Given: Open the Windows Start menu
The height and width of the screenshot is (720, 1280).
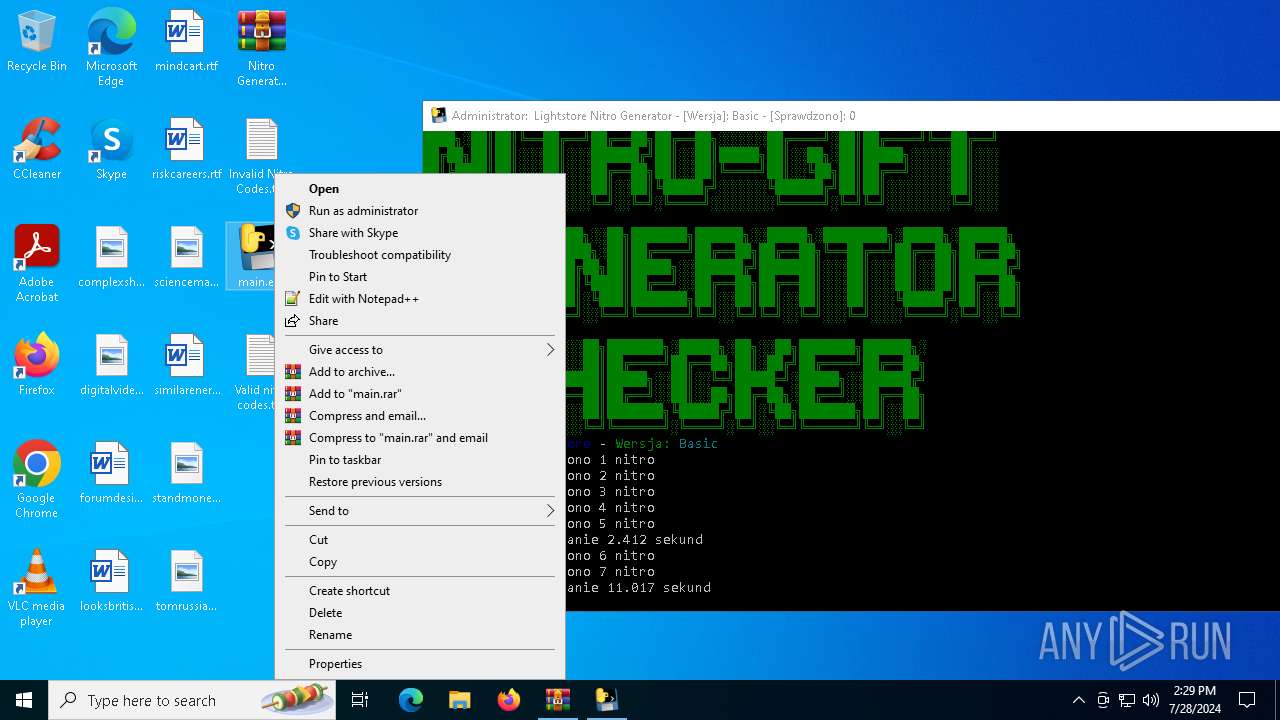Looking at the screenshot, I should (24, 700).
